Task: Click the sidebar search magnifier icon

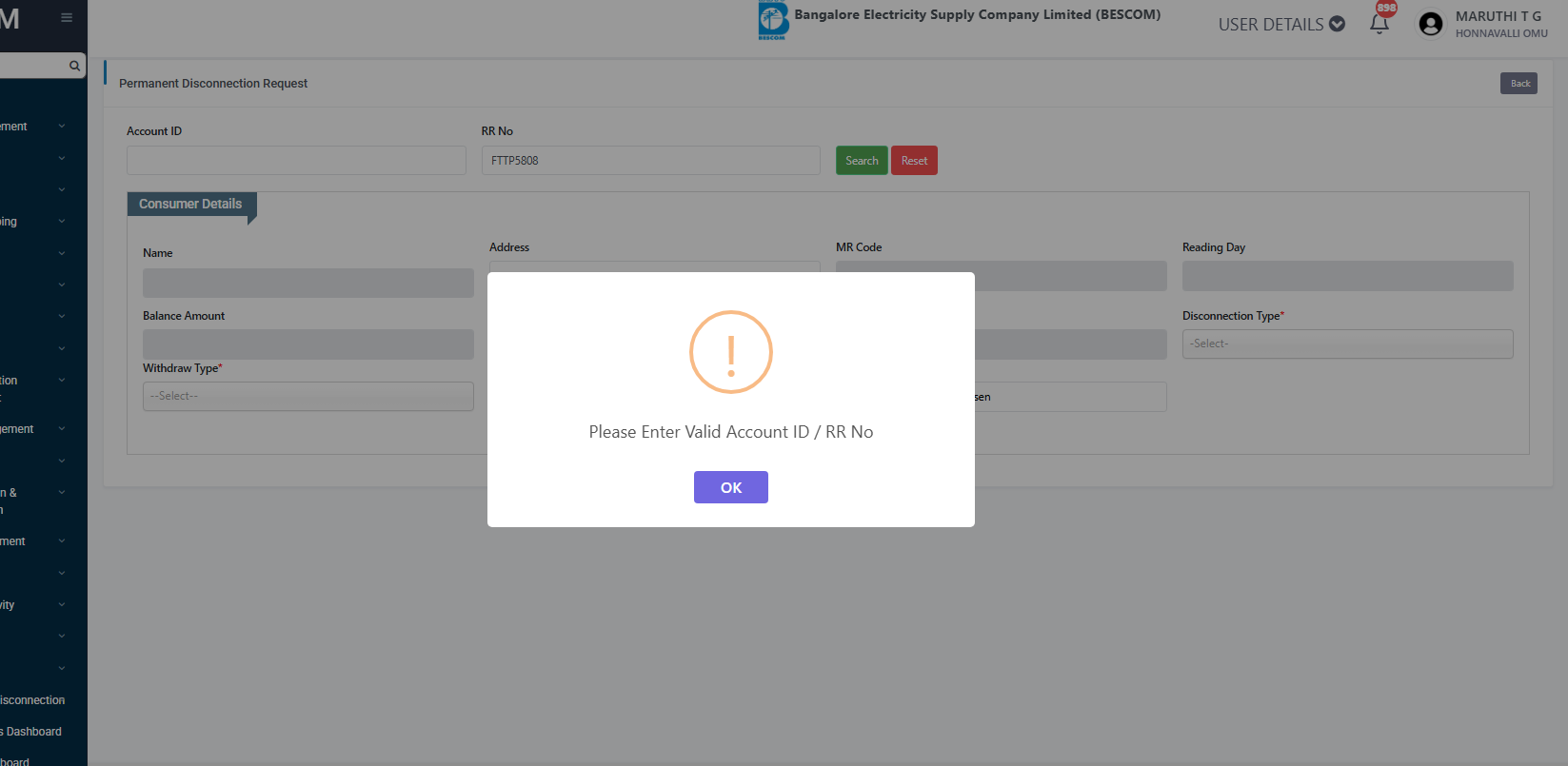Action: pos(74,66)
